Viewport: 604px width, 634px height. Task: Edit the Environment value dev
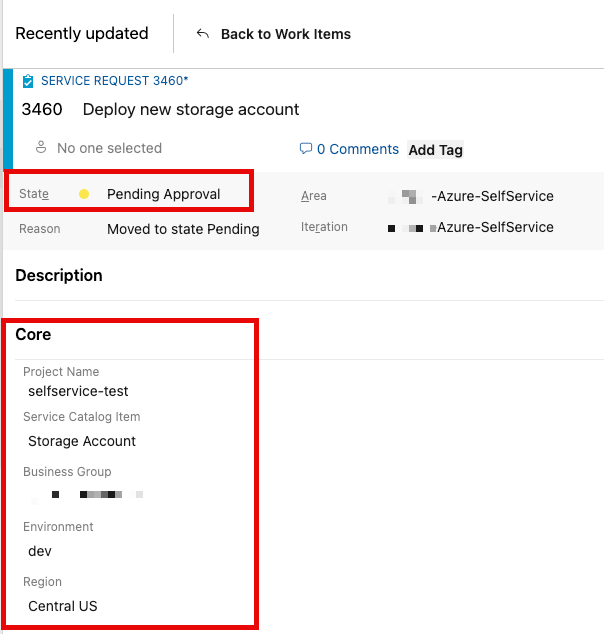(x=40, y=551)
